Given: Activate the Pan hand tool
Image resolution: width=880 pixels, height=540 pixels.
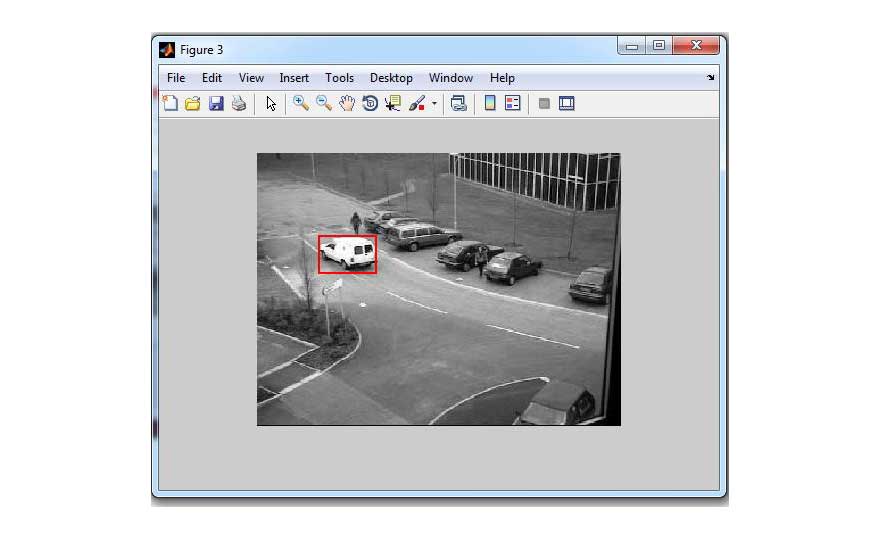Looking at the screenshot, I should click(347, 103).
